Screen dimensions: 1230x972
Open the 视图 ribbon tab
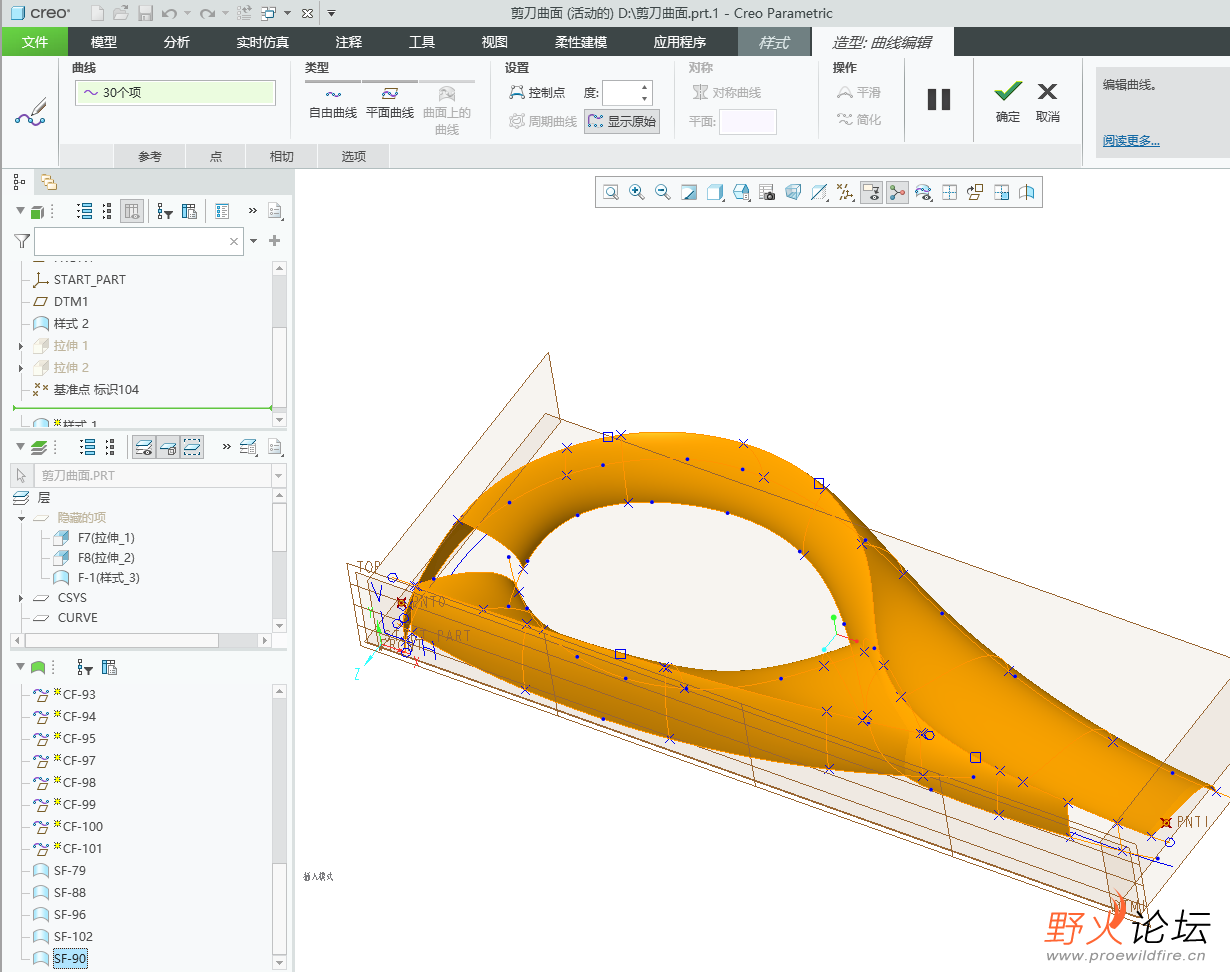[x=494, y=42]
